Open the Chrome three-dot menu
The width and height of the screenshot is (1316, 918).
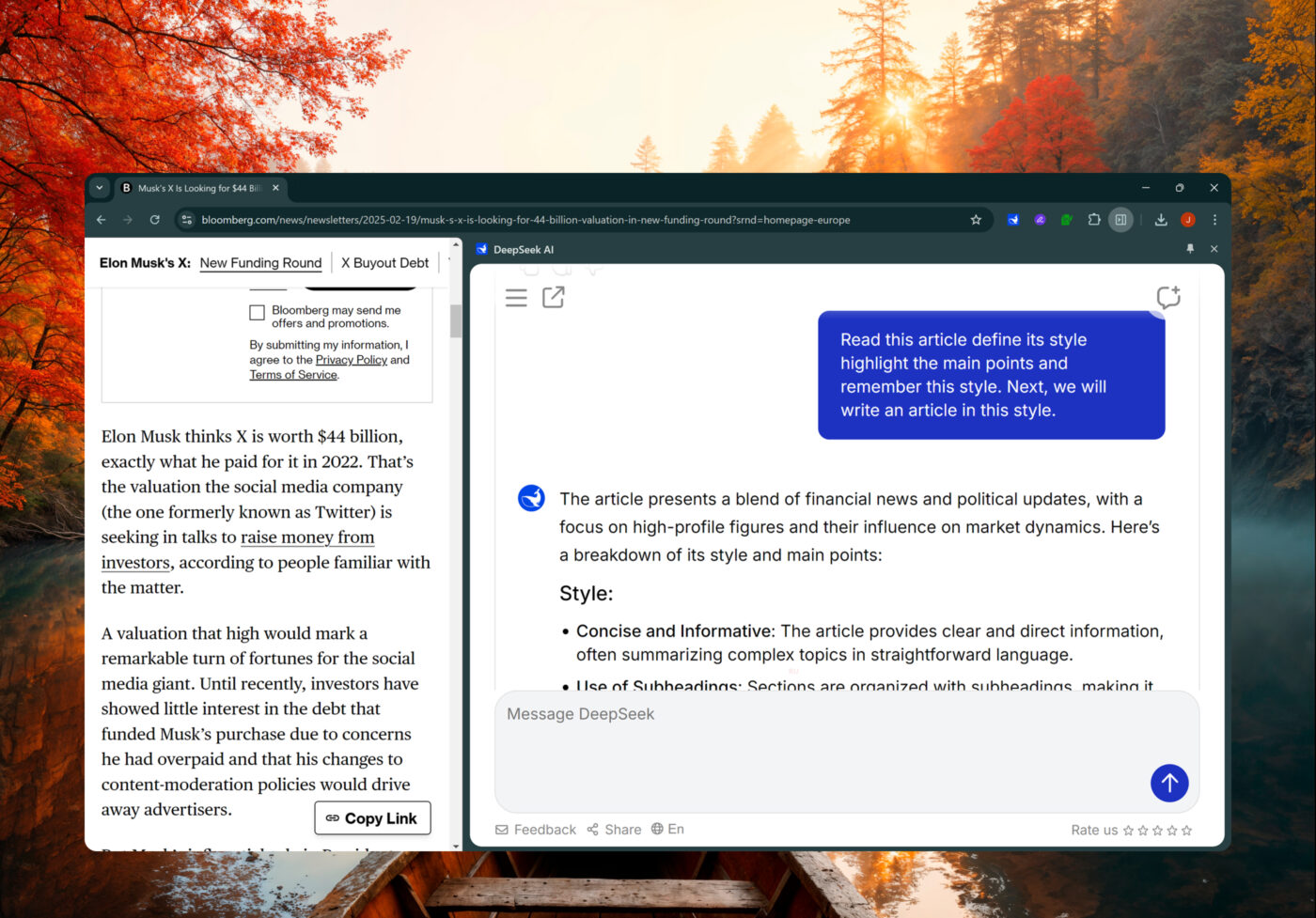(1214, 220)
